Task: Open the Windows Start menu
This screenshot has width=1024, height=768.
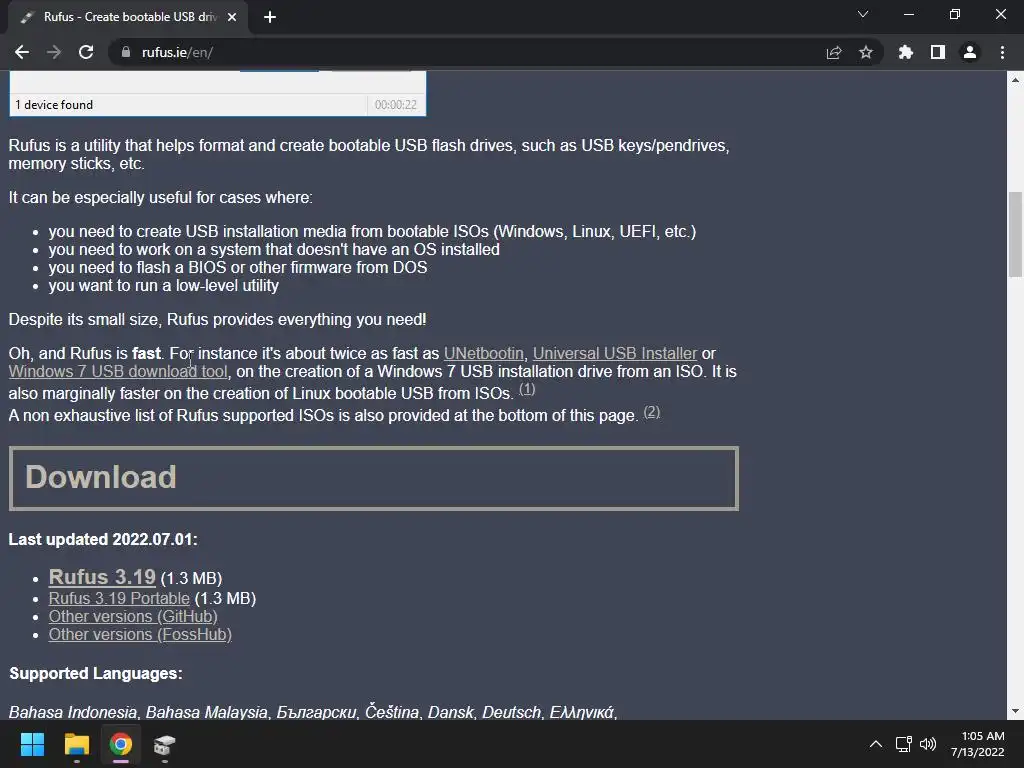Action: pos(32,744)
